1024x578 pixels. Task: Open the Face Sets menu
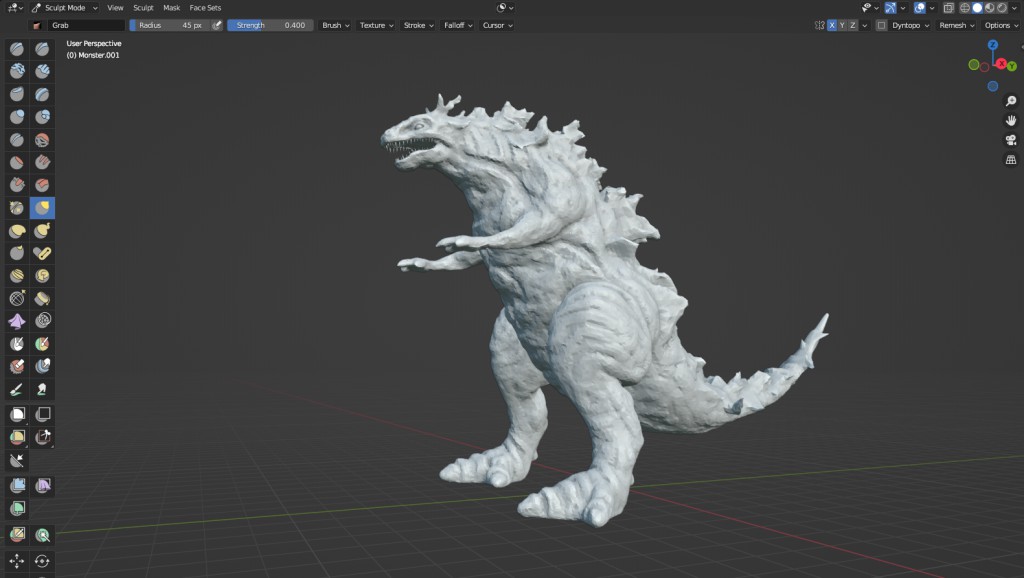(x=205, y=7)
